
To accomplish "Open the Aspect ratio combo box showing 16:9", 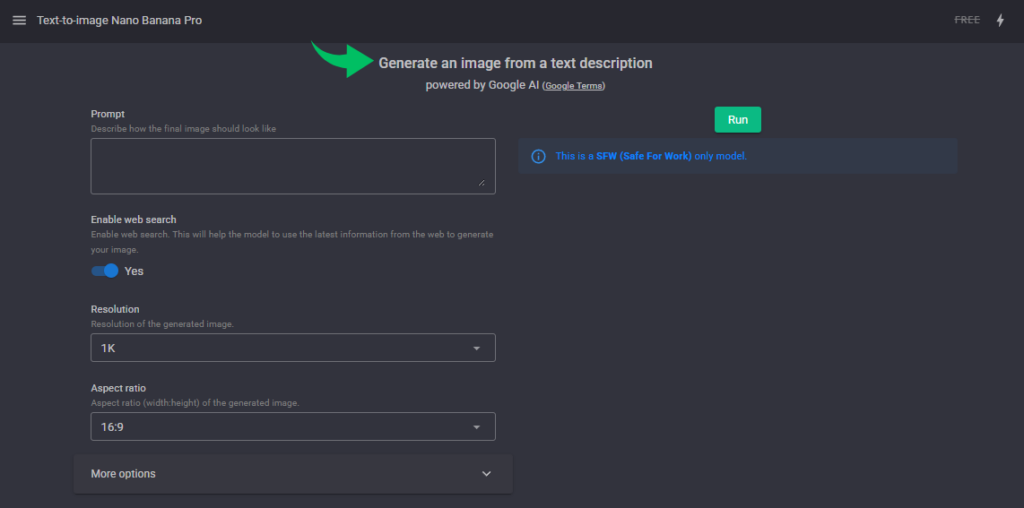I will click(x=280, y=427).
